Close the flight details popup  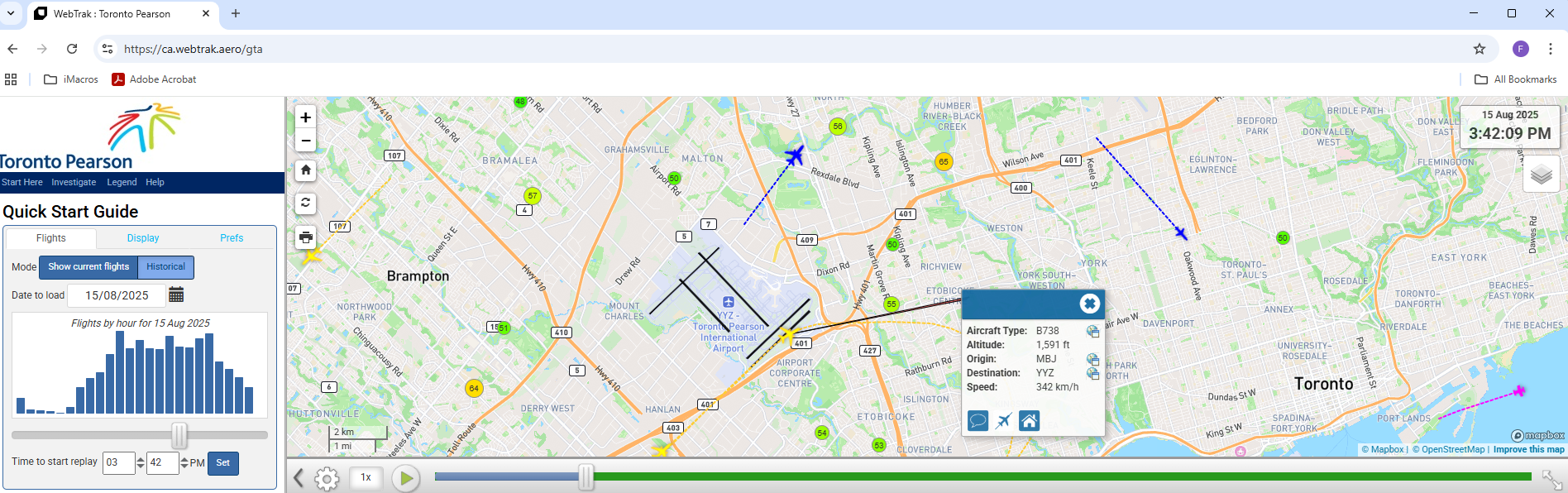click(x=1089, y=304)
